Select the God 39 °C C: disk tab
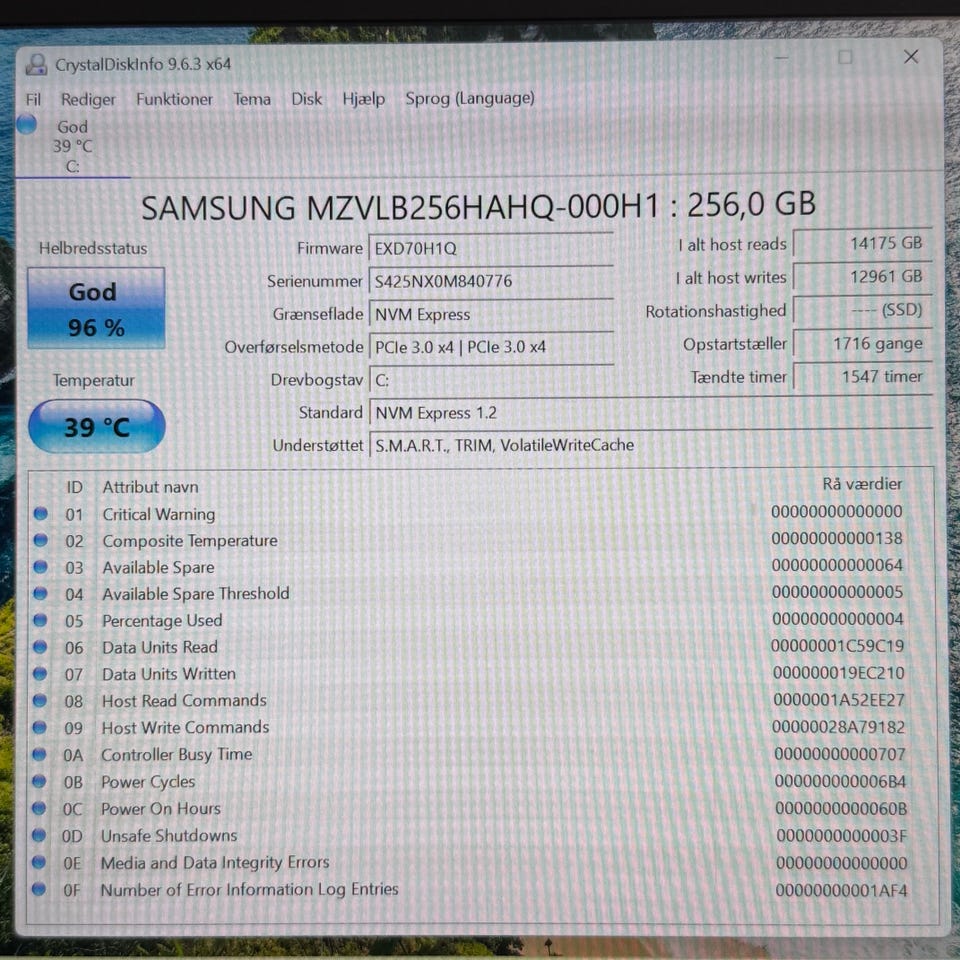This screenshot has height=960, width=960. point(73,146)
